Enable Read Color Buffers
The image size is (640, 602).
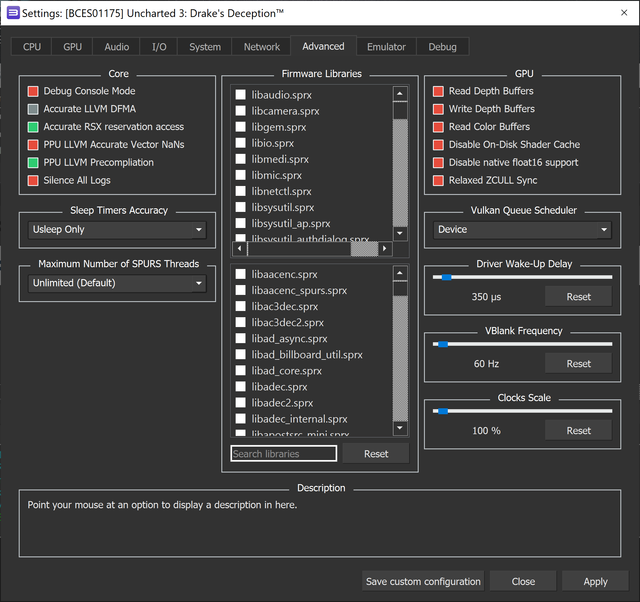438,127
